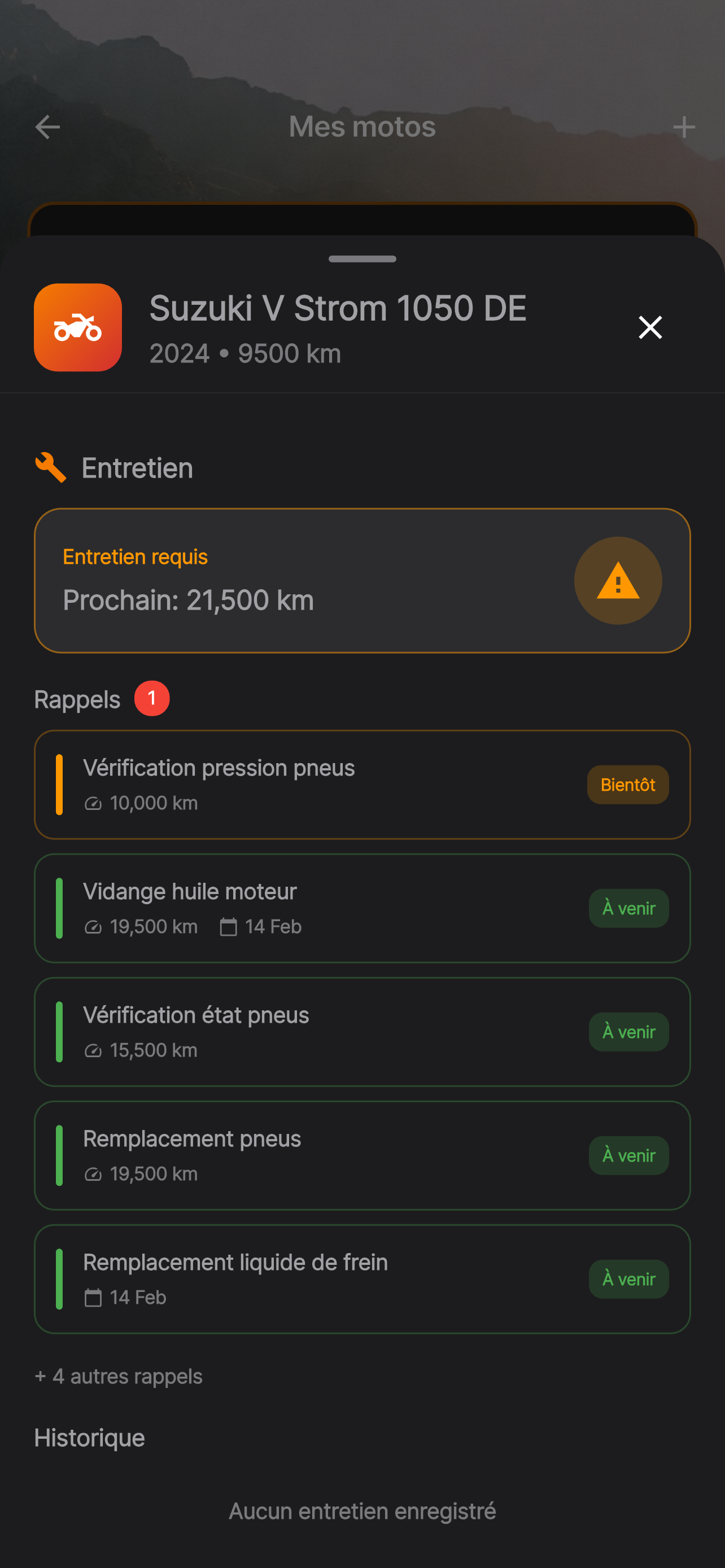Tap calendar icon on Remplacement liquide de frein

(93, 1298)
